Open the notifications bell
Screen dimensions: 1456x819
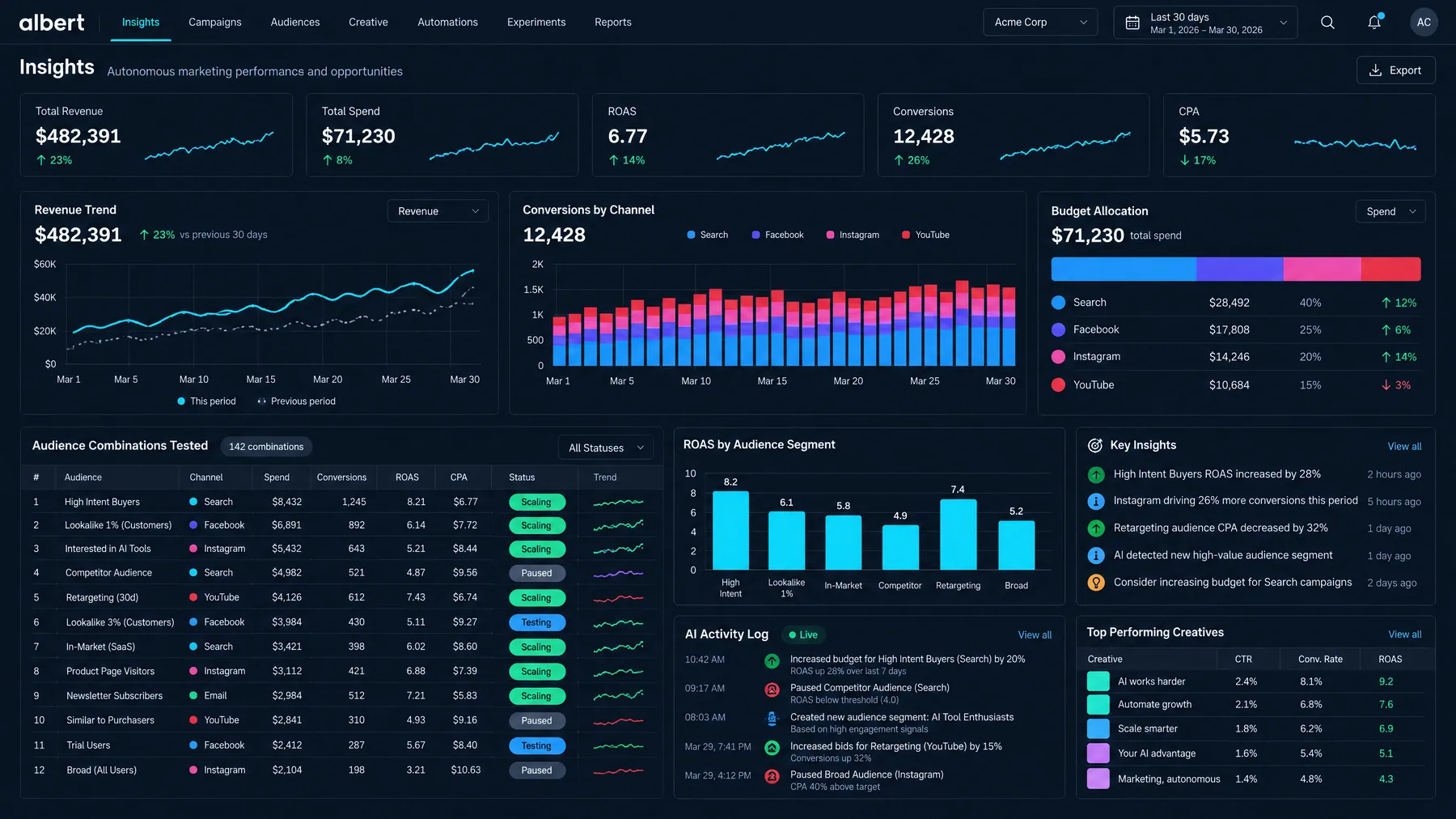1374,23
